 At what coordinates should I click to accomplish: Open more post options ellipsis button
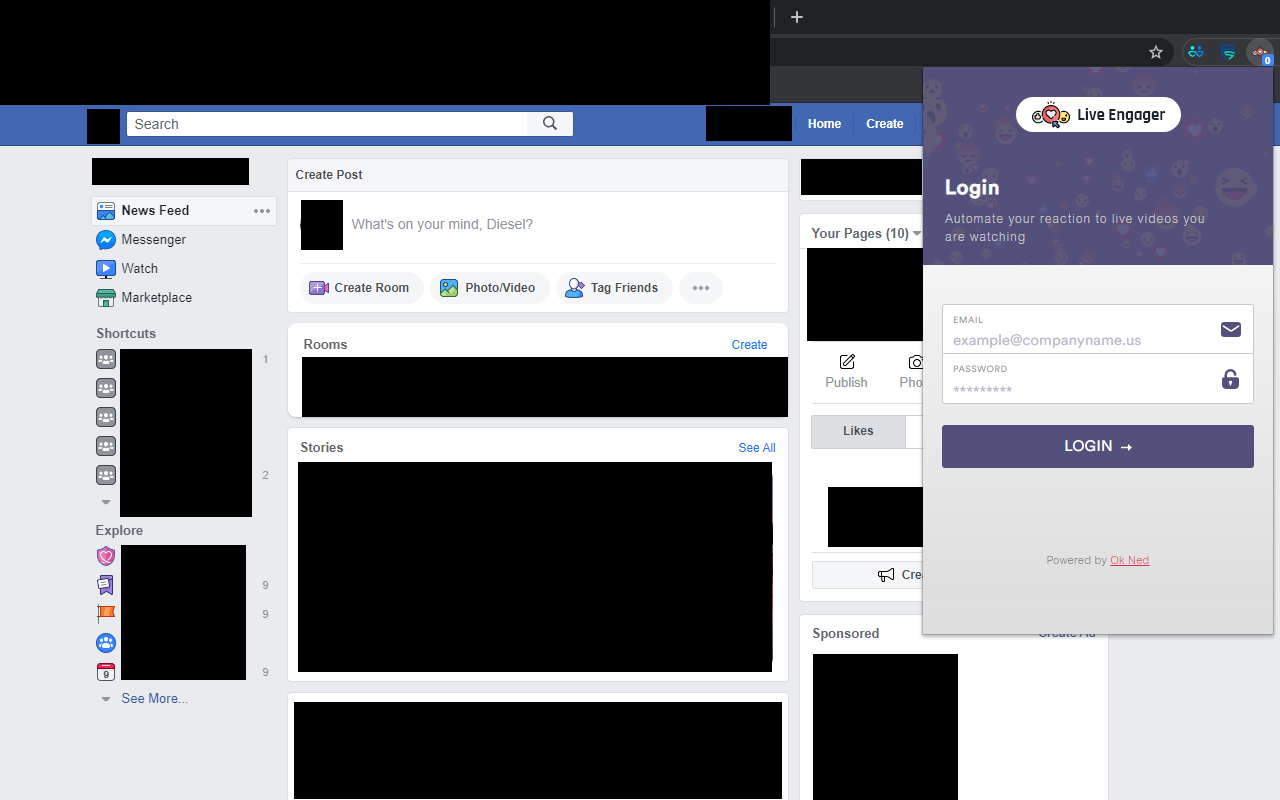(701, 288)
